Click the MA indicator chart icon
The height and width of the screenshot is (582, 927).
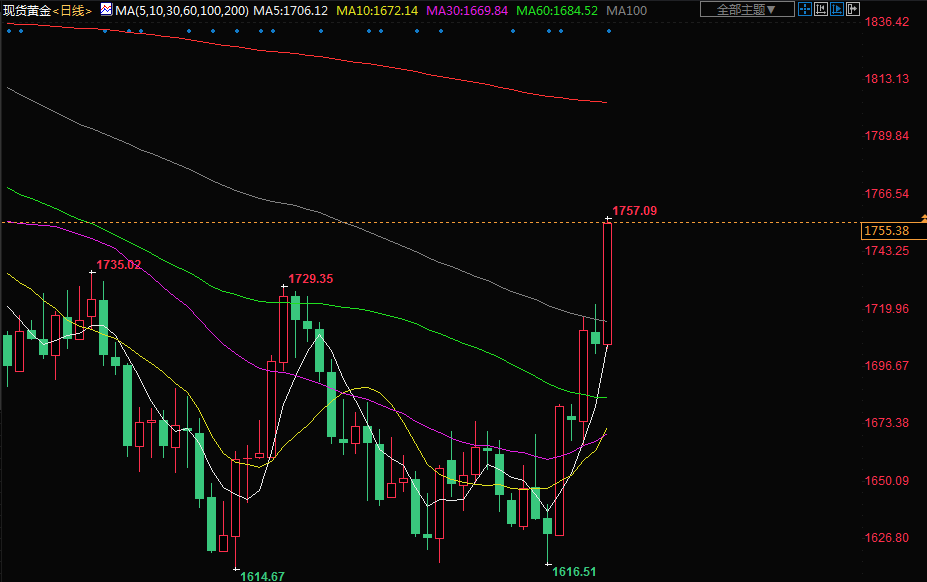pyautogui.click(x=106, y=9)
